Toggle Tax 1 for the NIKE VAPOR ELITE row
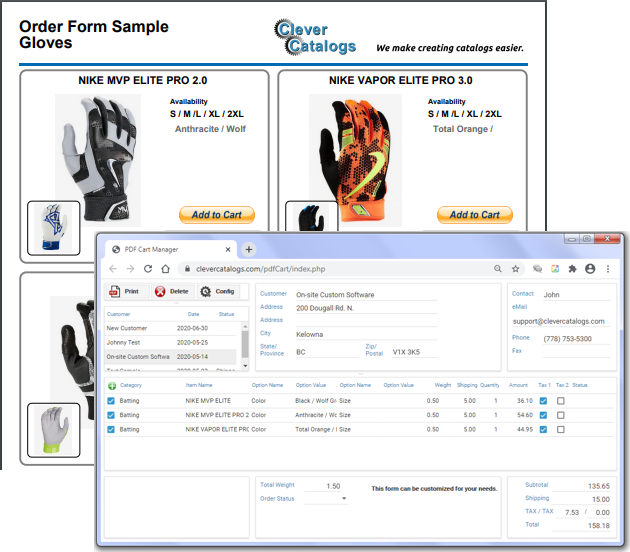This screenshot has width=630, height=552. coord(543,429)
